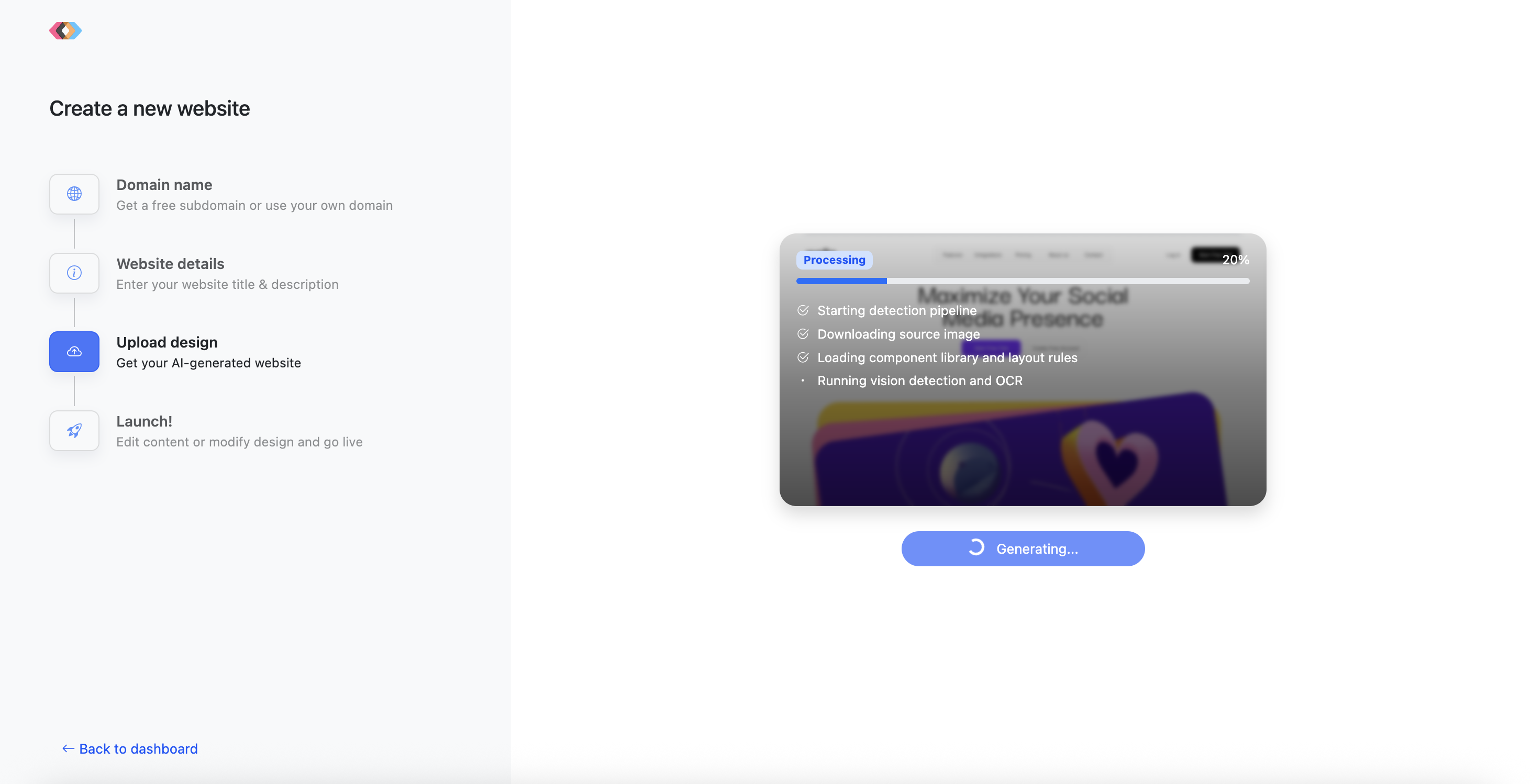Screen dimensions: 1532x784
Task: Select the Domain name globe icon
Action: tap(74, 194)
